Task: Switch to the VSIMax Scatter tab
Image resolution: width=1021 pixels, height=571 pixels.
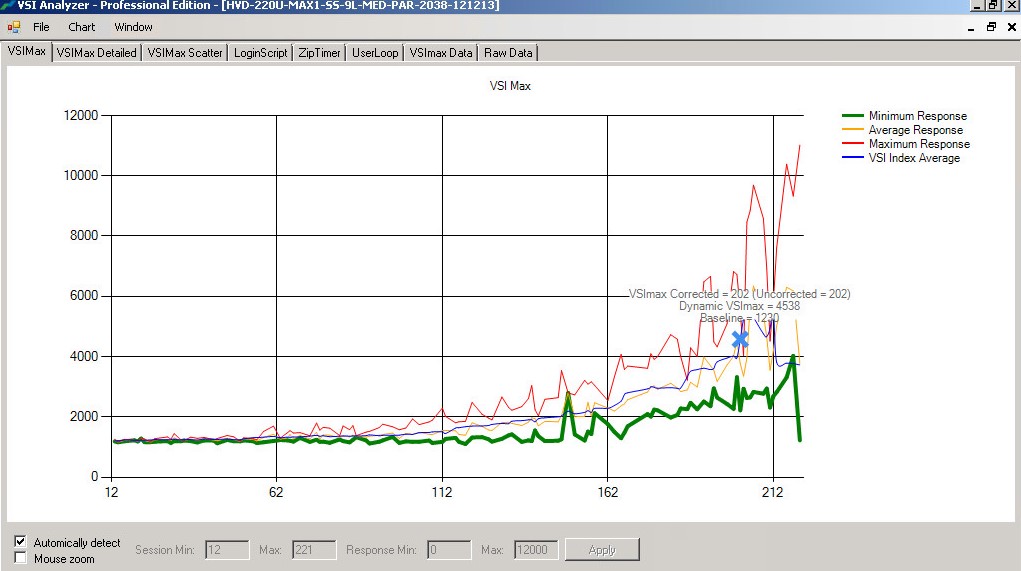Action: [185, 53]
